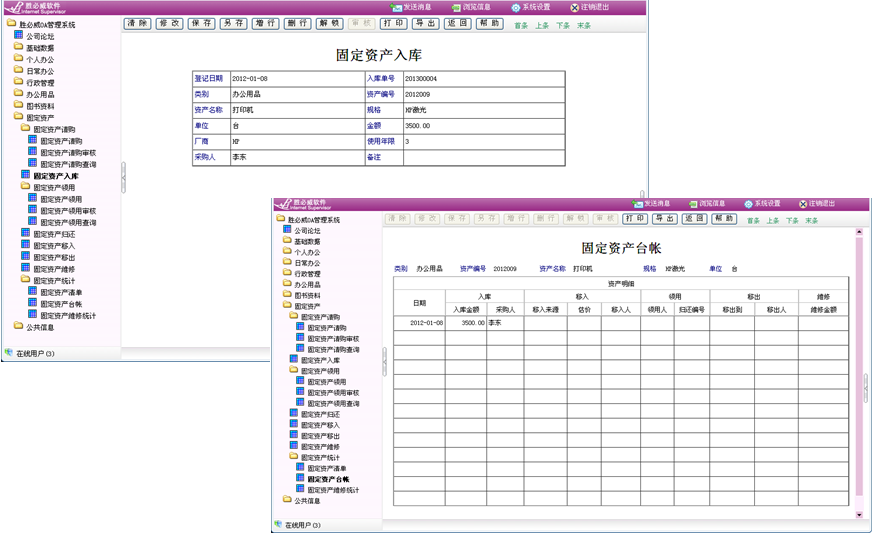Image resolution: width=873 pixels, height=534 pixels.
Task: Click 固定资产归还 icon in 固定资产入库 window tree
Action: [x=26, y=233]
